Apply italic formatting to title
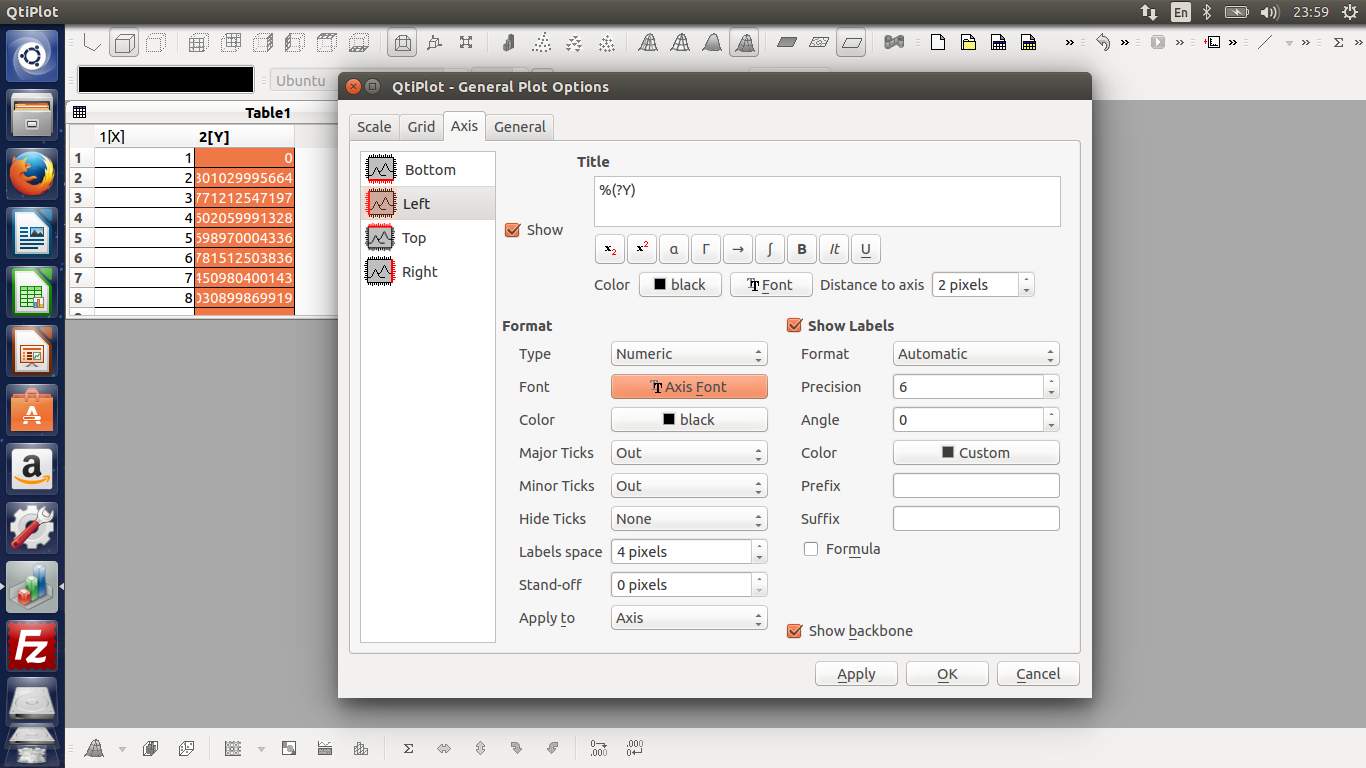The width and height of the screenshot is (1366, 768). point(834,249)
